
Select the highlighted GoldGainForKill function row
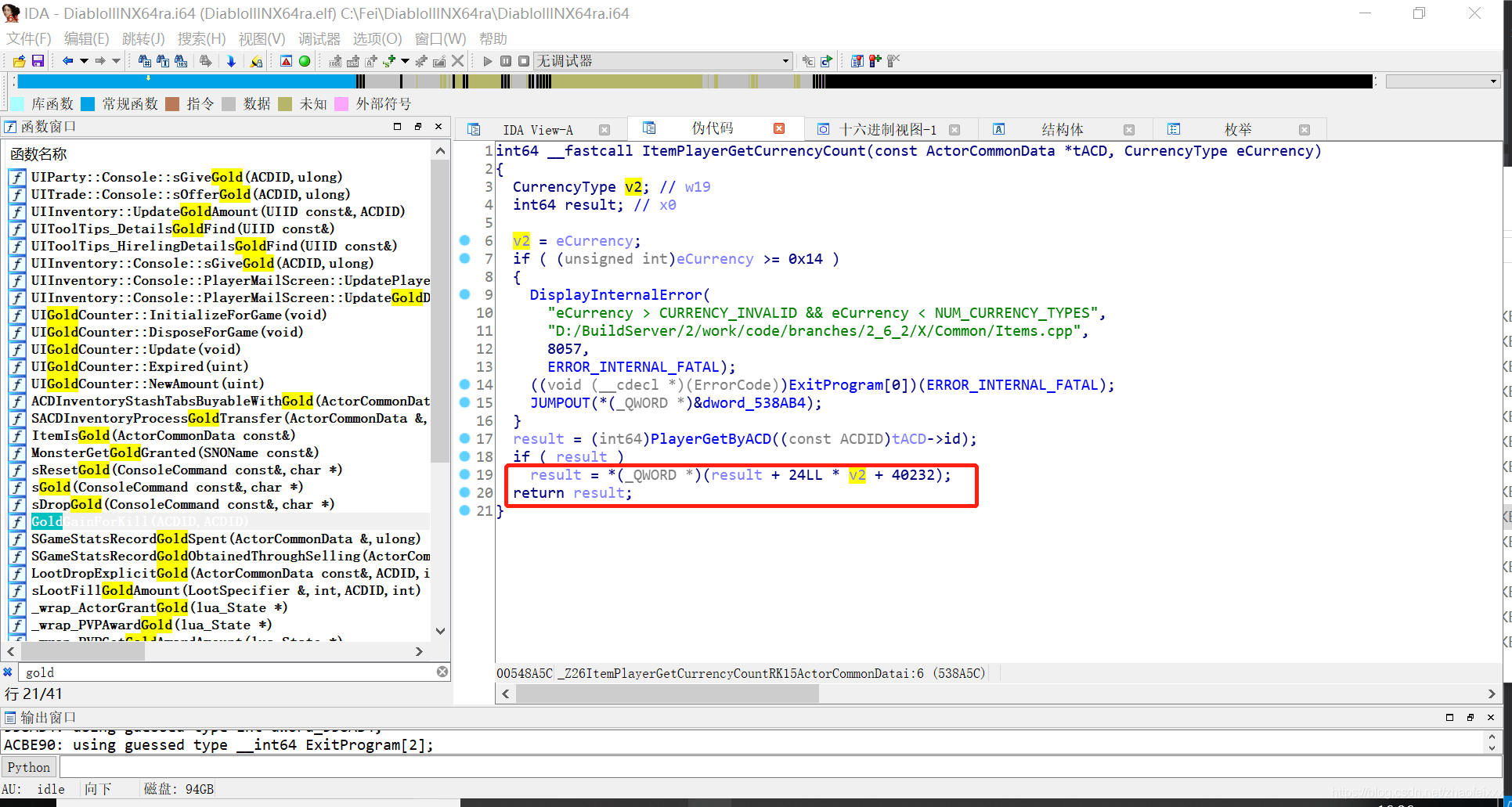pos(219,521)
